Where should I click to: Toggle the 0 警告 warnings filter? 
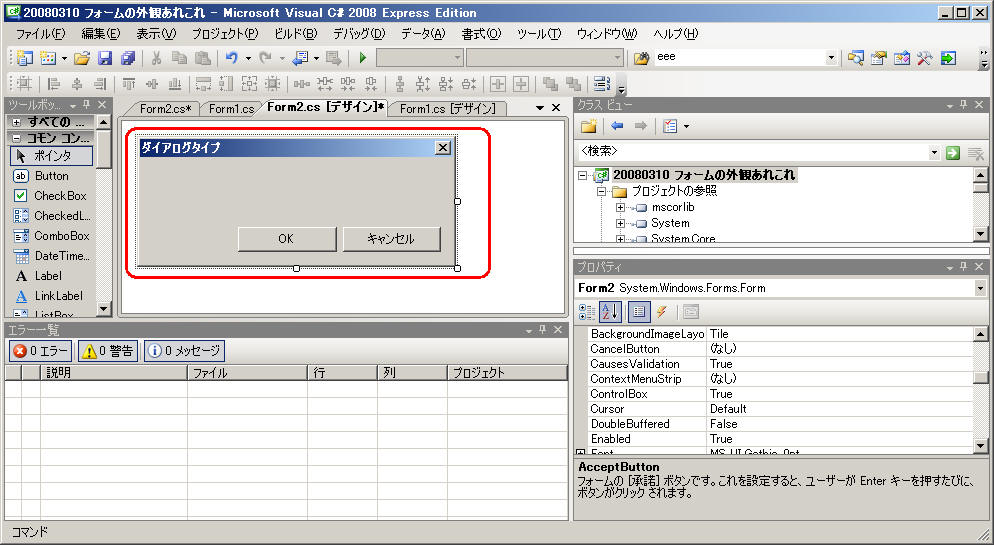click(108, 351)
